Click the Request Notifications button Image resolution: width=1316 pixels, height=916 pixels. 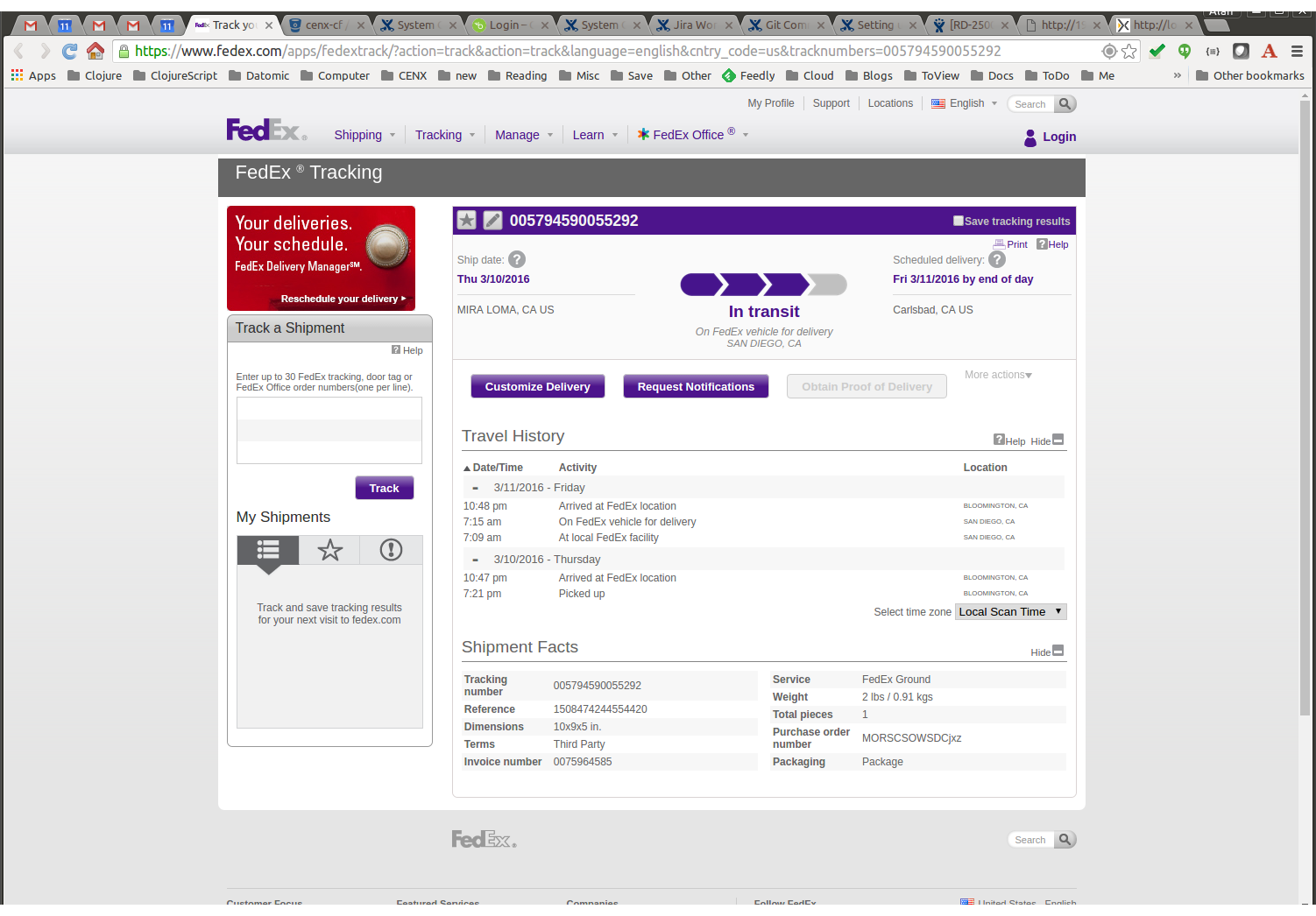[x=696, y=386]
